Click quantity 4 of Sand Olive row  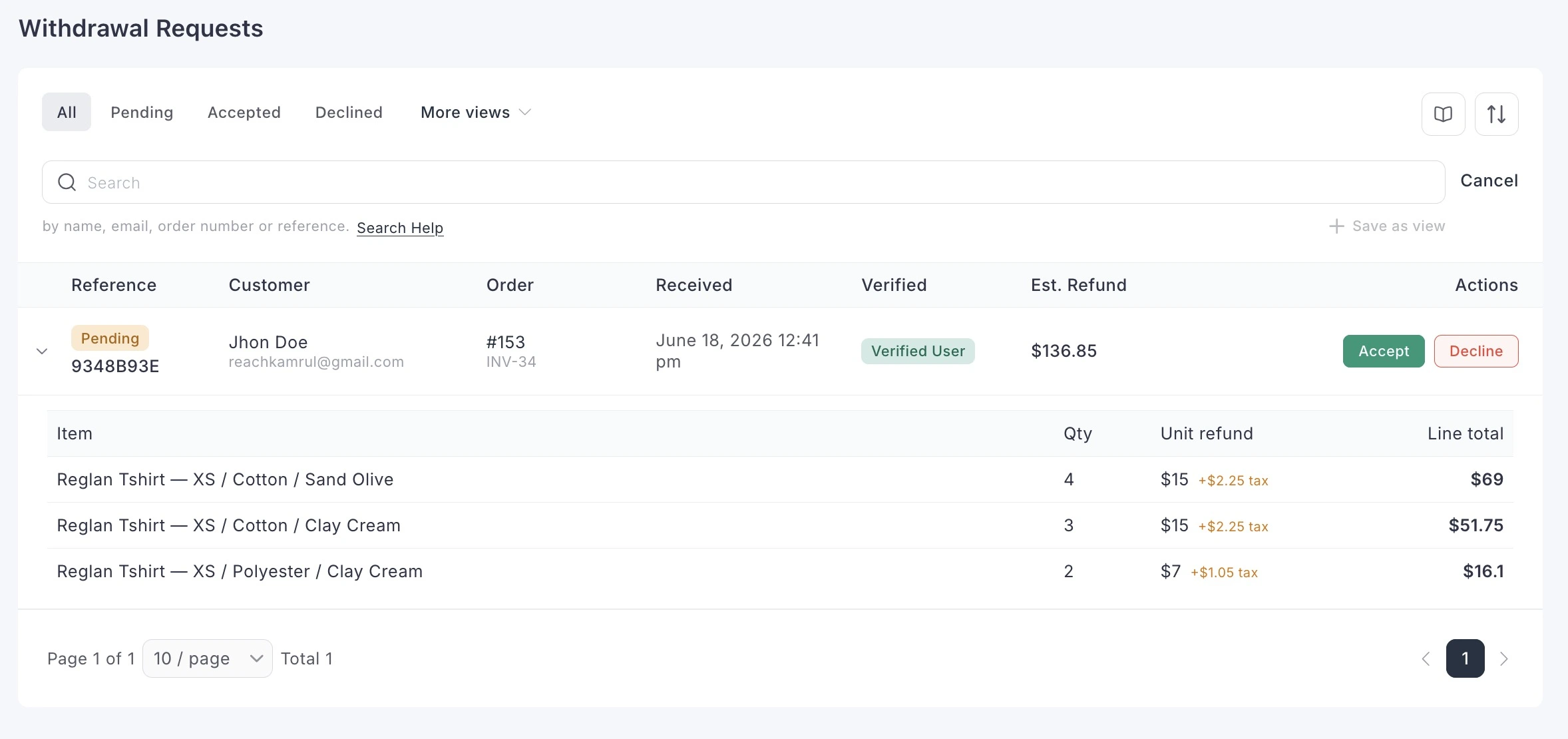pos(1069,479)
